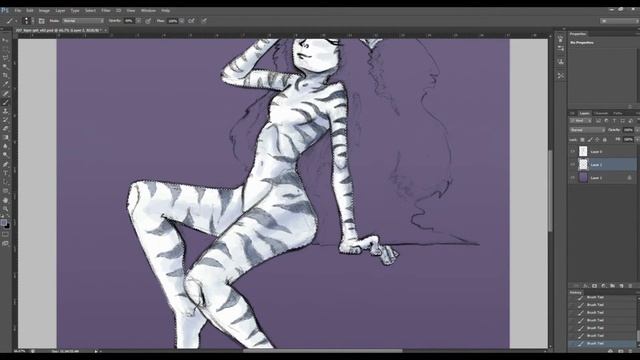Select the History Brush tool
This screenshot has width=640, height=360.
5,120
